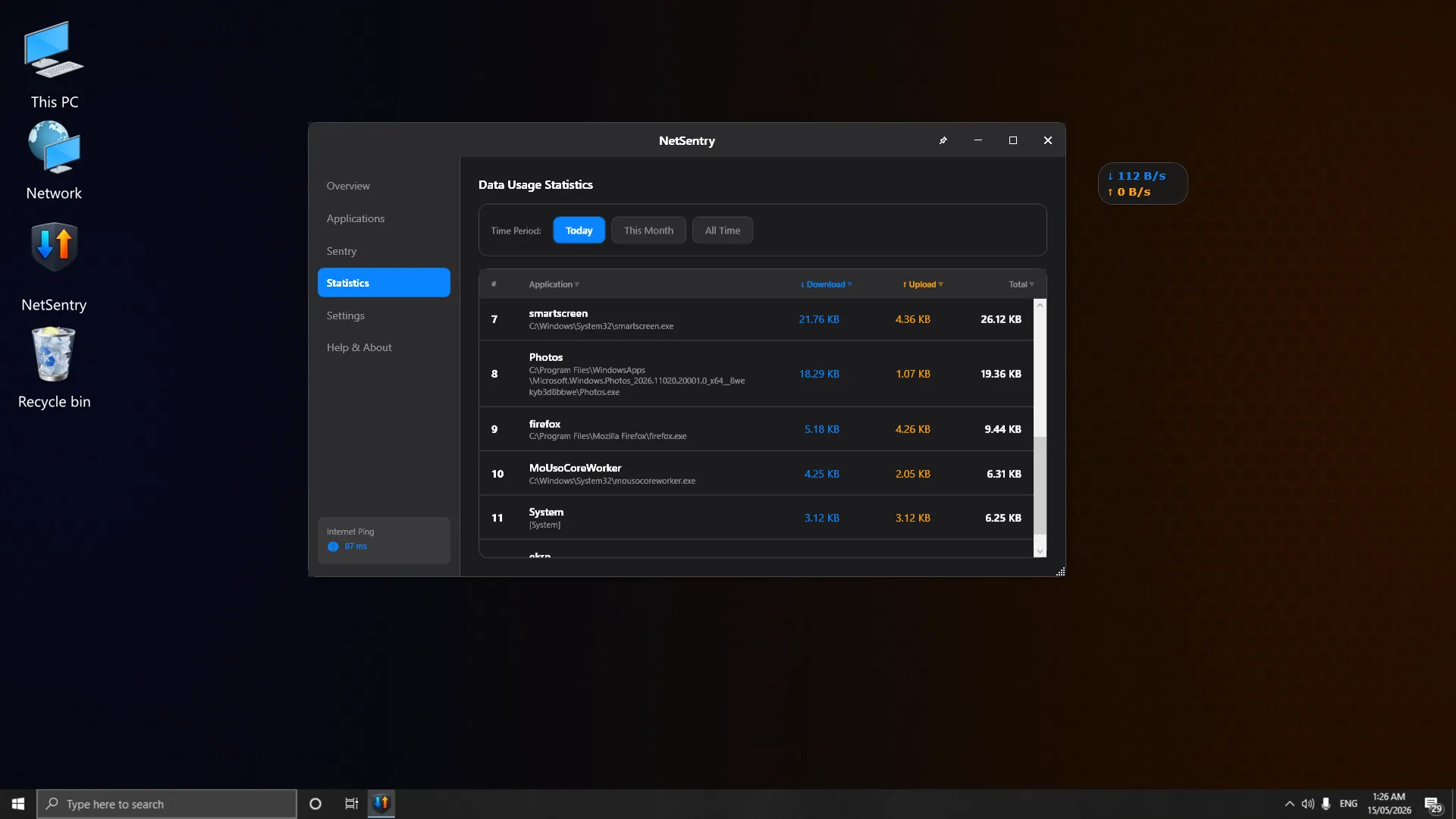Sort table by Total column
This screenshot has width=1456, height=819.
coord(1021,284)
